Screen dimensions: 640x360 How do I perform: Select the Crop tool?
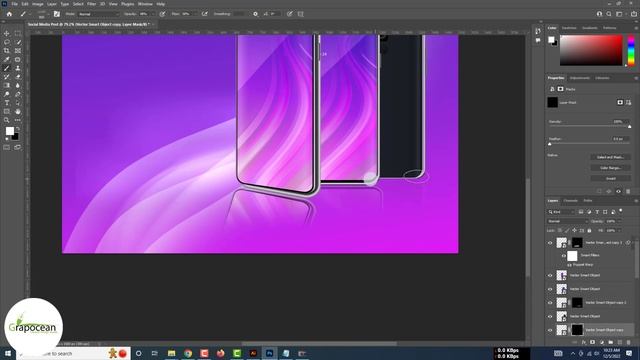(7, 51)
